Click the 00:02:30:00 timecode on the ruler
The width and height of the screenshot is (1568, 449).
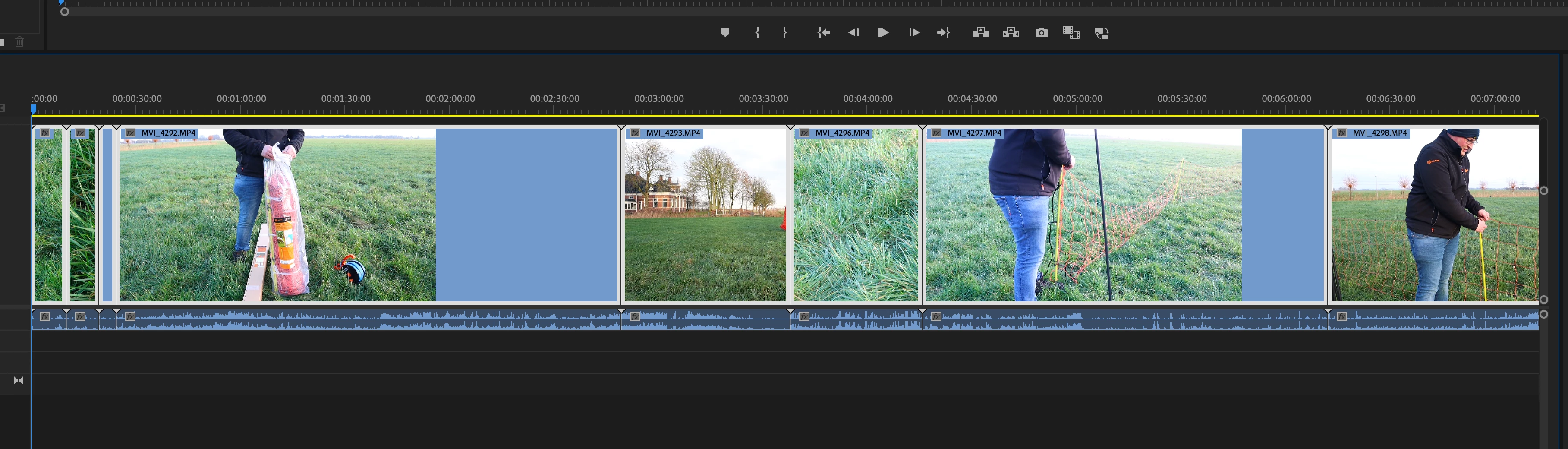[x=554, y=99]
